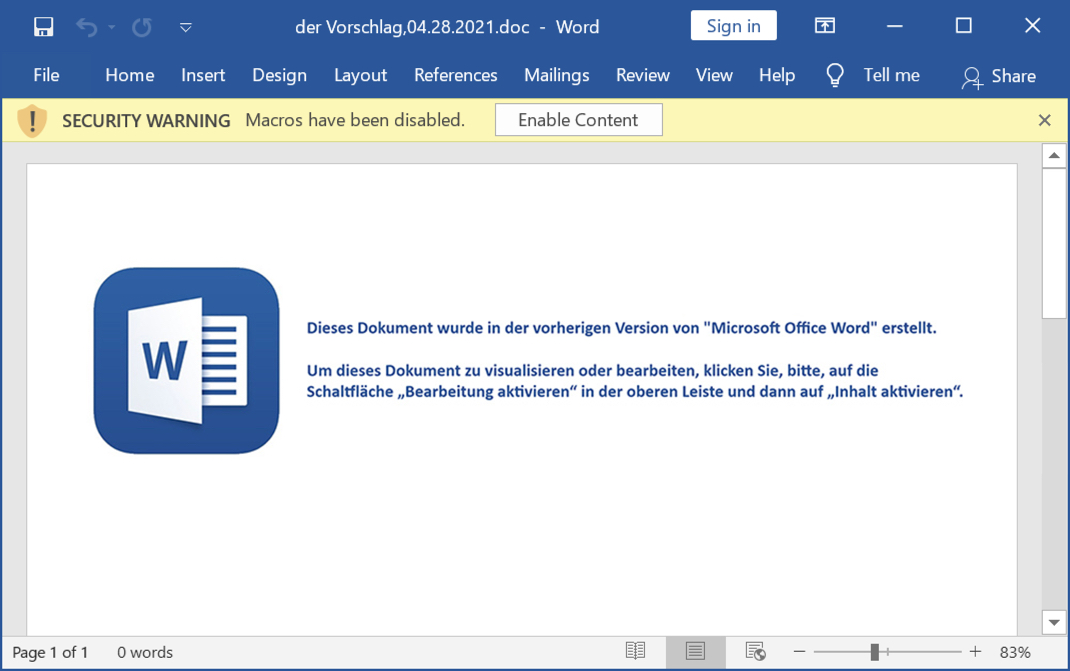This screenshot has width=1070, height=671.
Task: Open the Design tab
Action: point(279,75)
